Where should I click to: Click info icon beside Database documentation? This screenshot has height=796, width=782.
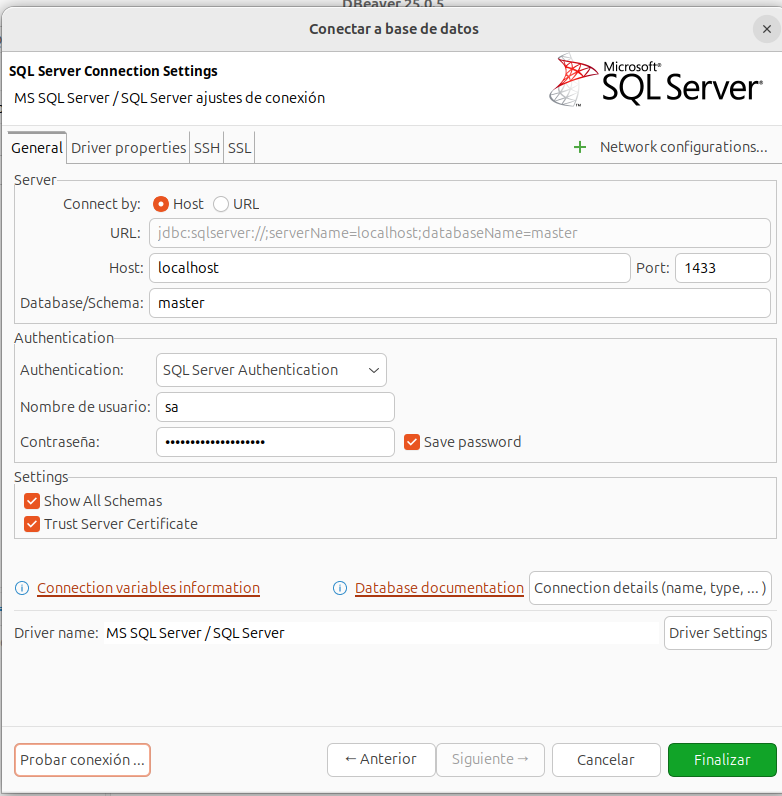point(340,588)
